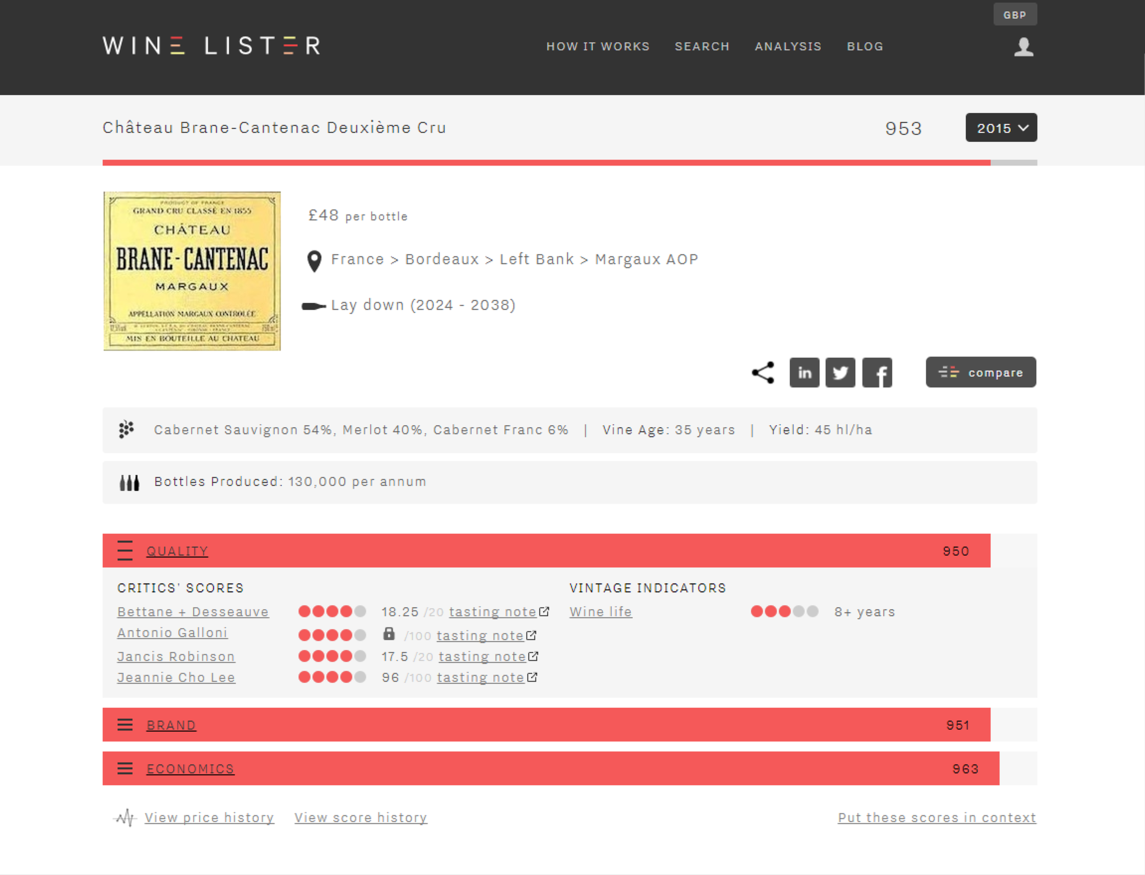Click the 8+ years wine life value

[865, 612]
